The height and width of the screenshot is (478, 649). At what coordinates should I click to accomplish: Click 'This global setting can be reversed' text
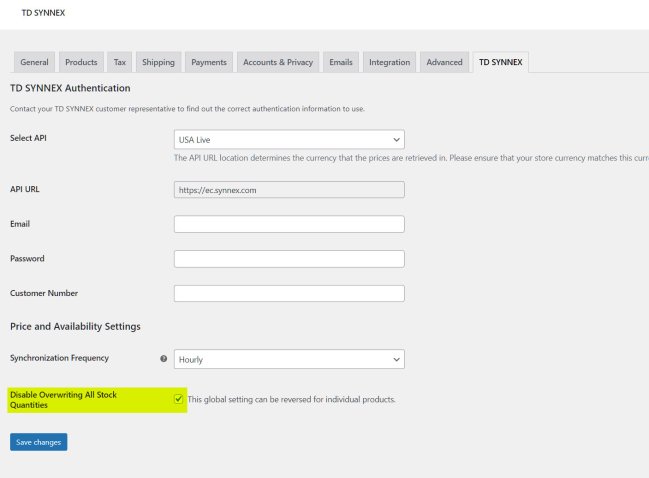tap(291, 399)
